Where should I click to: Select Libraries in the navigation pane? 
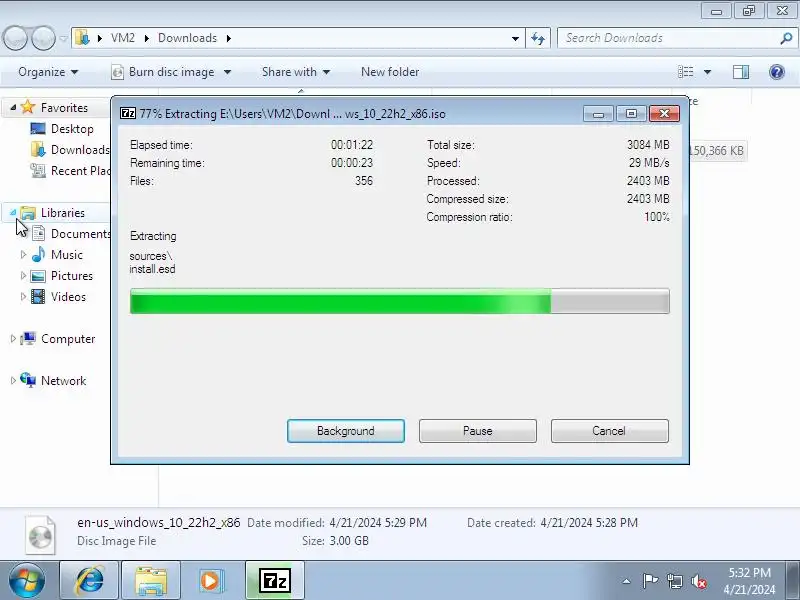(63, 213)
